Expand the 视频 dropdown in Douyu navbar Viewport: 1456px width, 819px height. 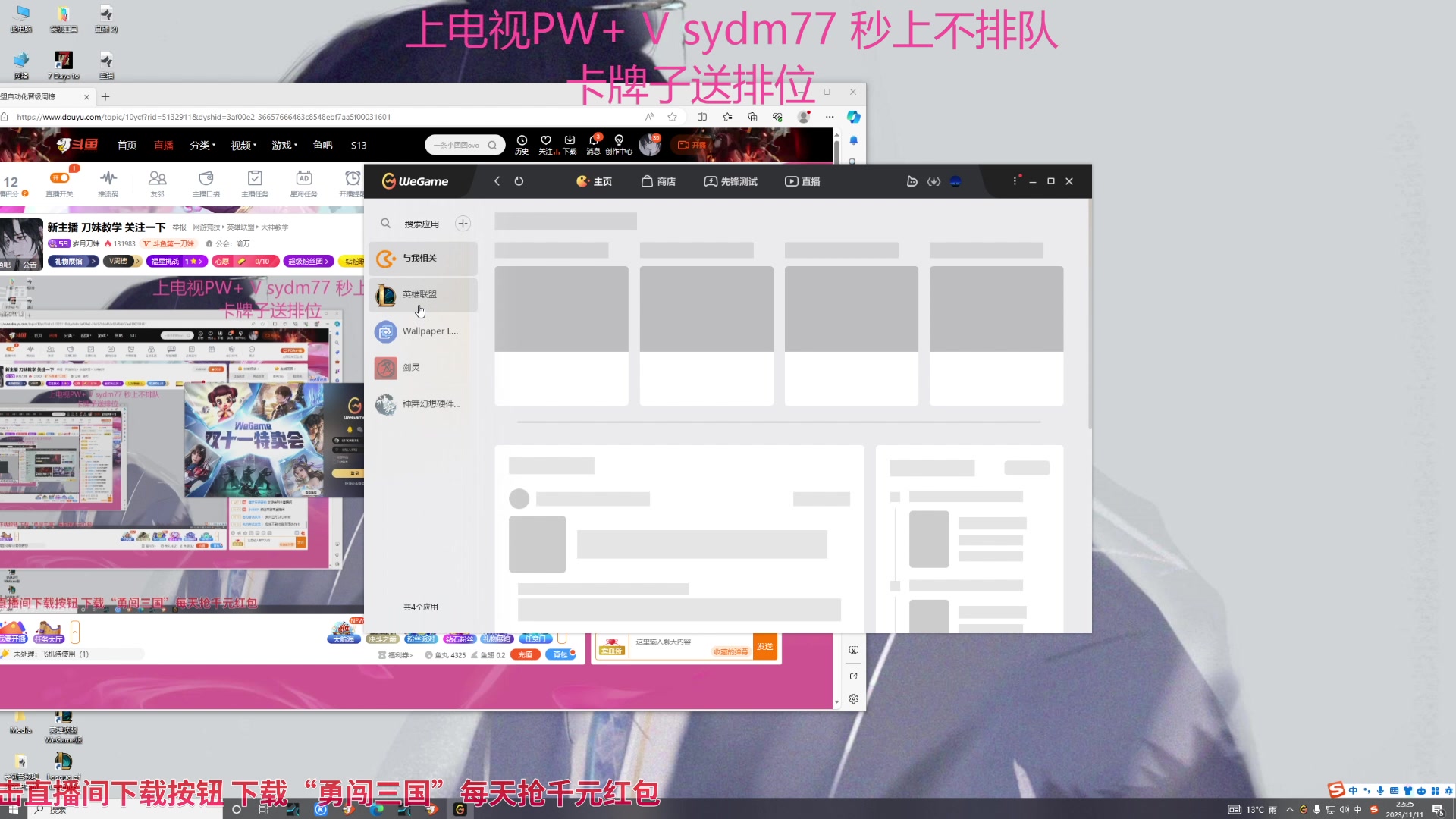click(x=240, y=145)
